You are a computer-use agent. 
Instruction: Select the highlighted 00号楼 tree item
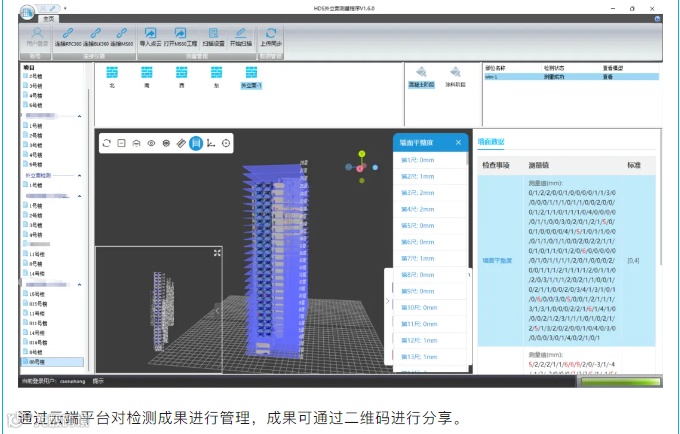tap(52, 362)
